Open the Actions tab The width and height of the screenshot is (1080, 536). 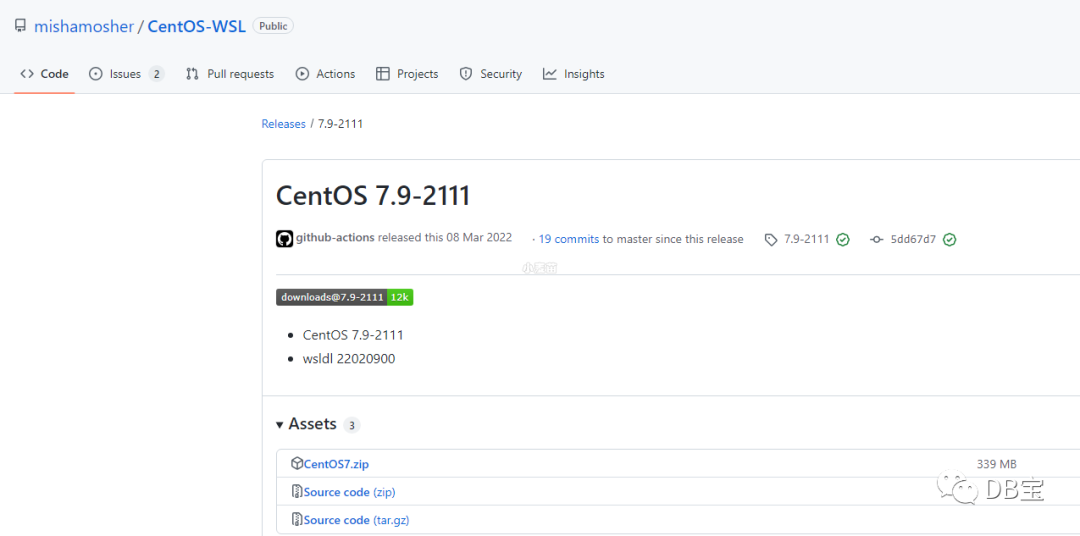tap(325, 74)
